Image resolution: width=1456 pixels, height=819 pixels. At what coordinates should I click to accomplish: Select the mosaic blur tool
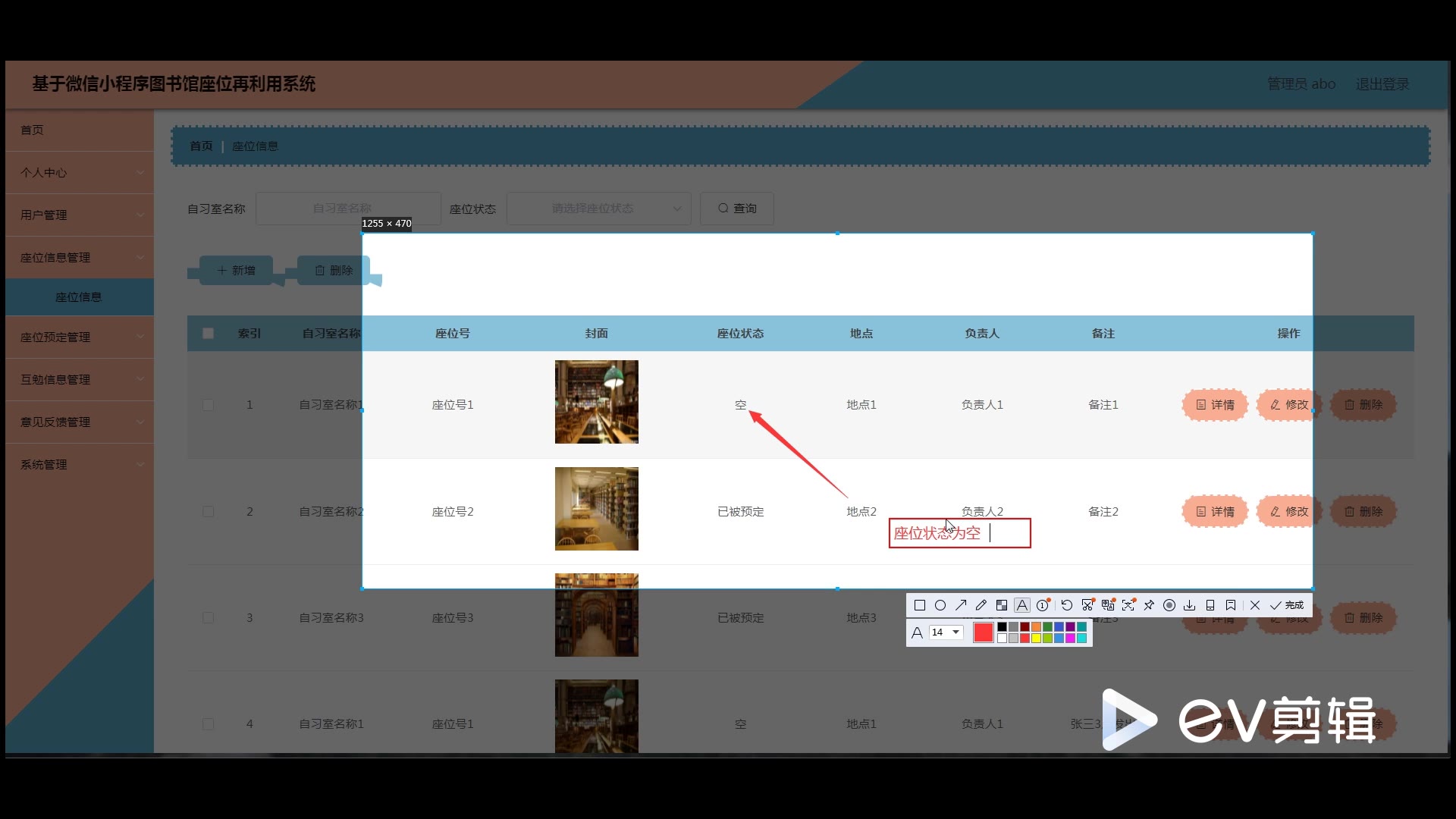point(1002,605)
